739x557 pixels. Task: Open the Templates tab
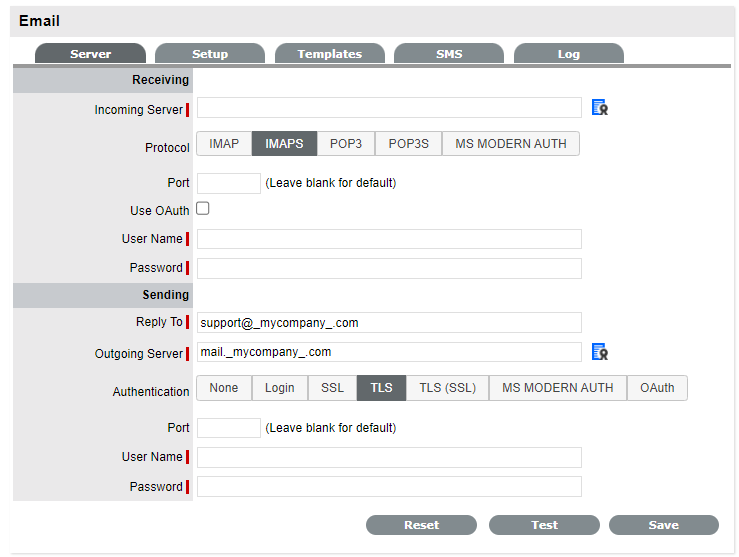[329, 54]
